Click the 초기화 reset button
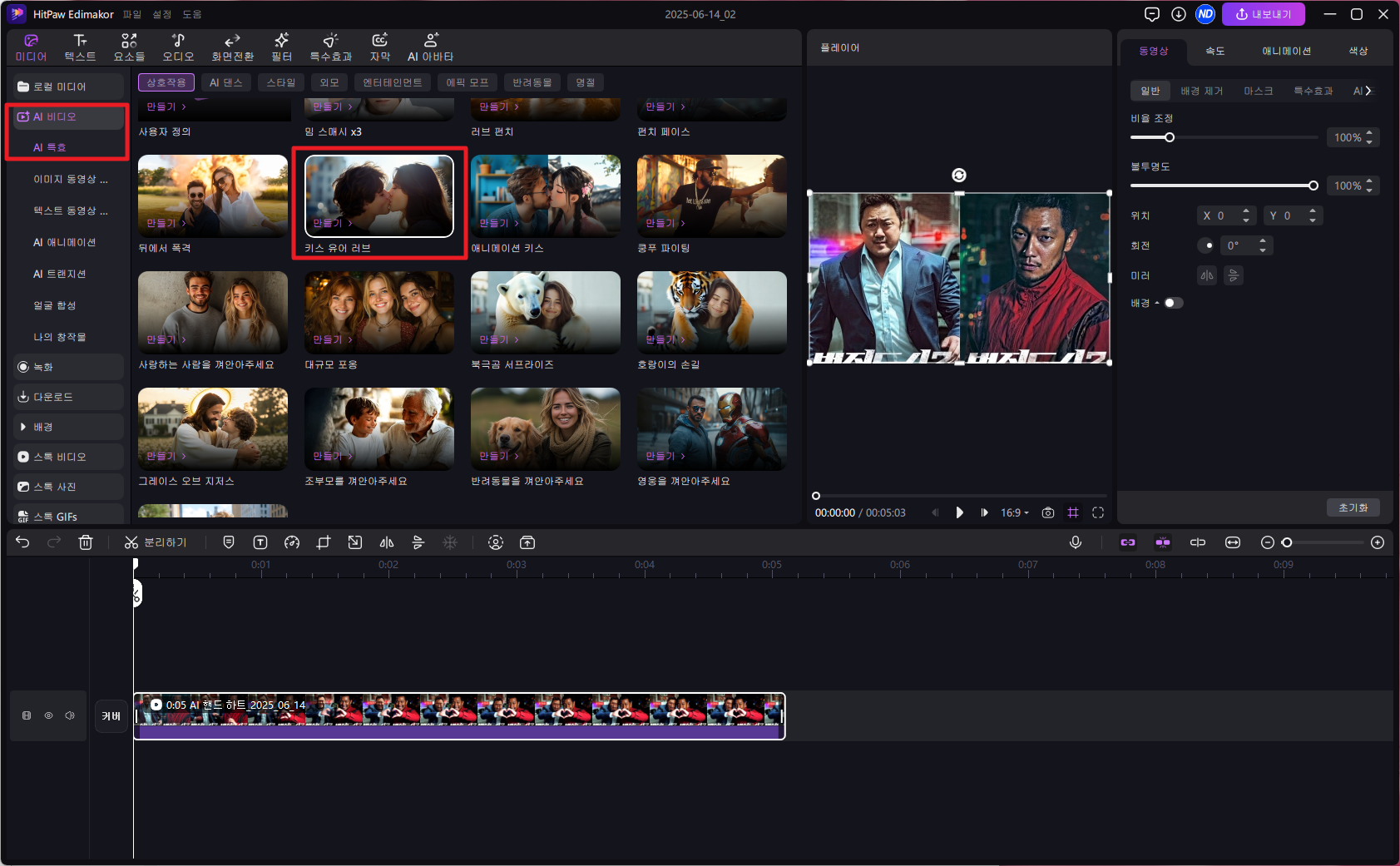 click(1353, 507)
